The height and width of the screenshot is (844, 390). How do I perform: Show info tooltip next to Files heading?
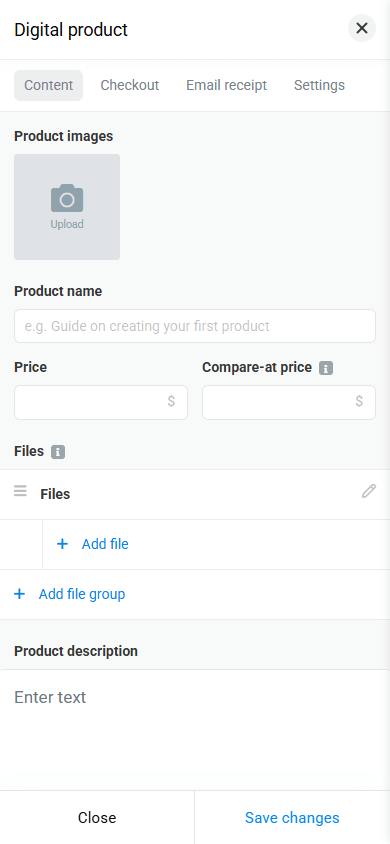click(58, 452)
